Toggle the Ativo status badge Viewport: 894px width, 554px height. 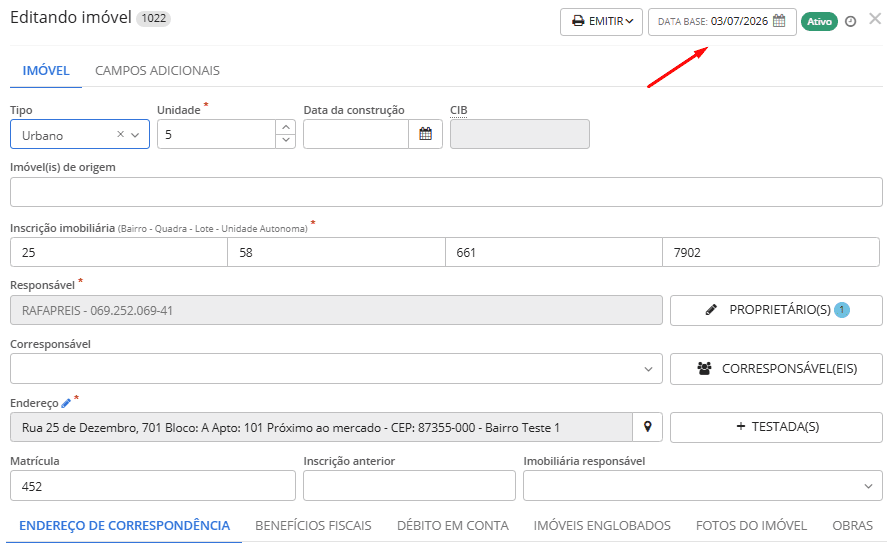(x=819, y=22)
